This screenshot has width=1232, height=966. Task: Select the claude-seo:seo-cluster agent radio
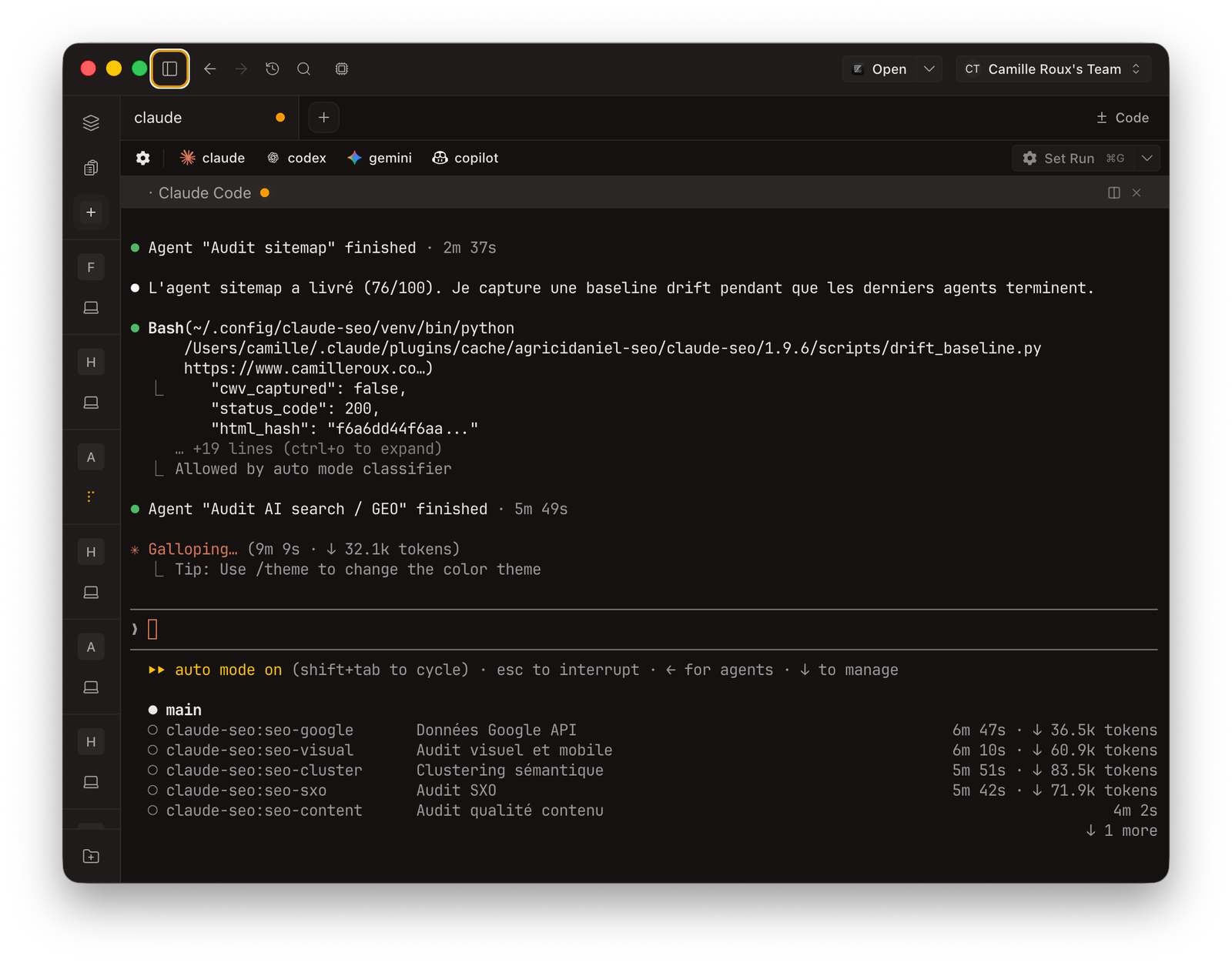[x=153, y=770]
